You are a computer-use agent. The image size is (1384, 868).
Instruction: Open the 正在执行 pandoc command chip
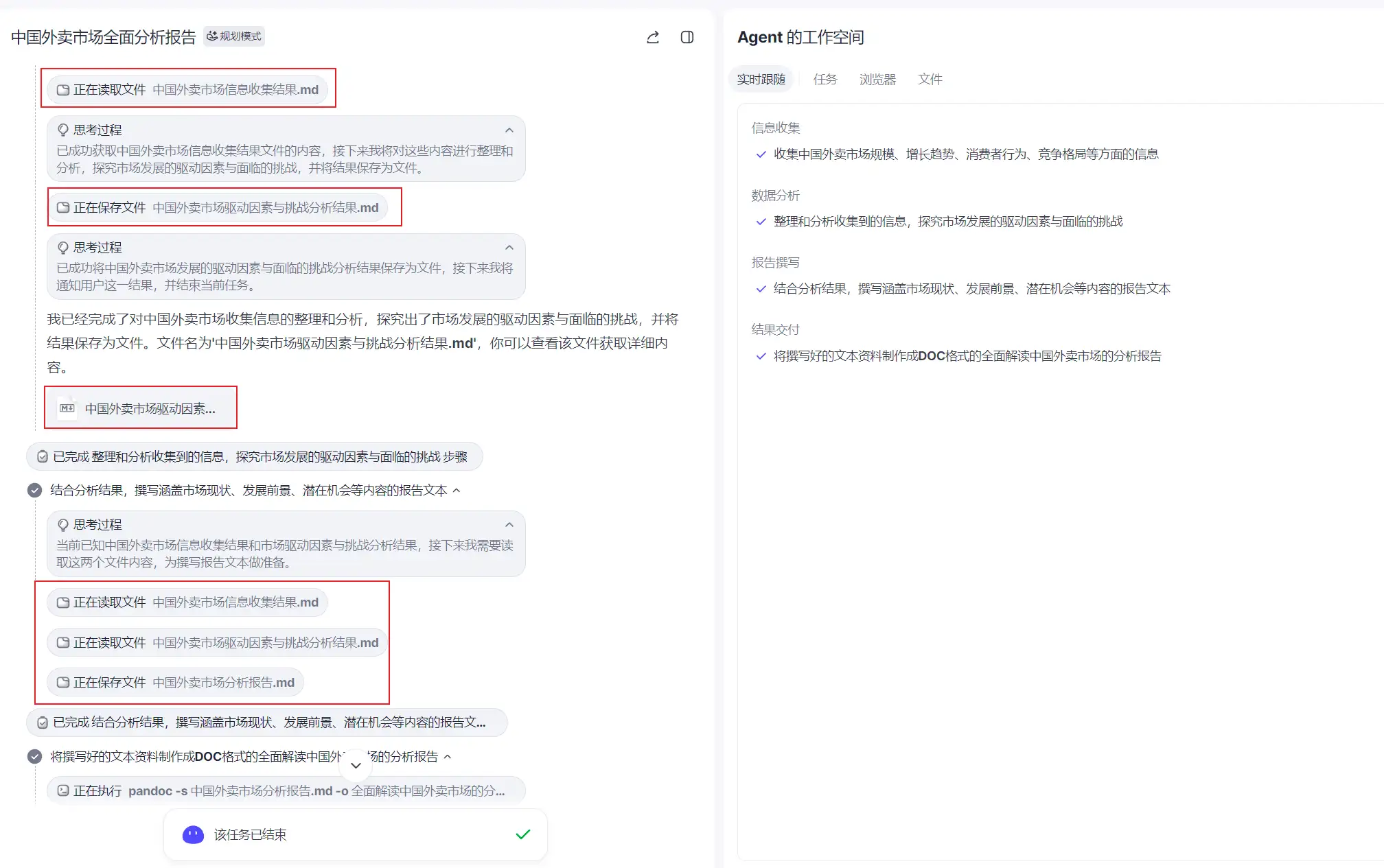pos(286,791)
